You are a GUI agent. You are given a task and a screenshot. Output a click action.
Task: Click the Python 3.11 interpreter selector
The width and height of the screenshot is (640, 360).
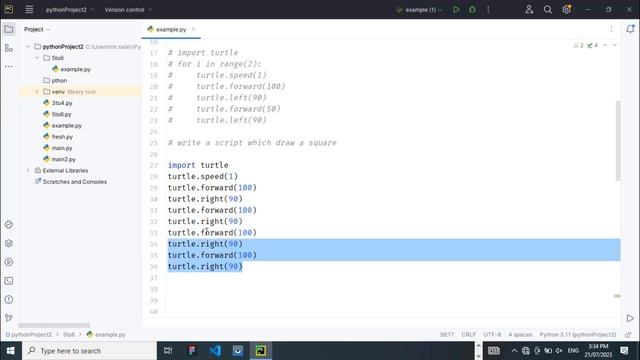click(x=578, y=335)
